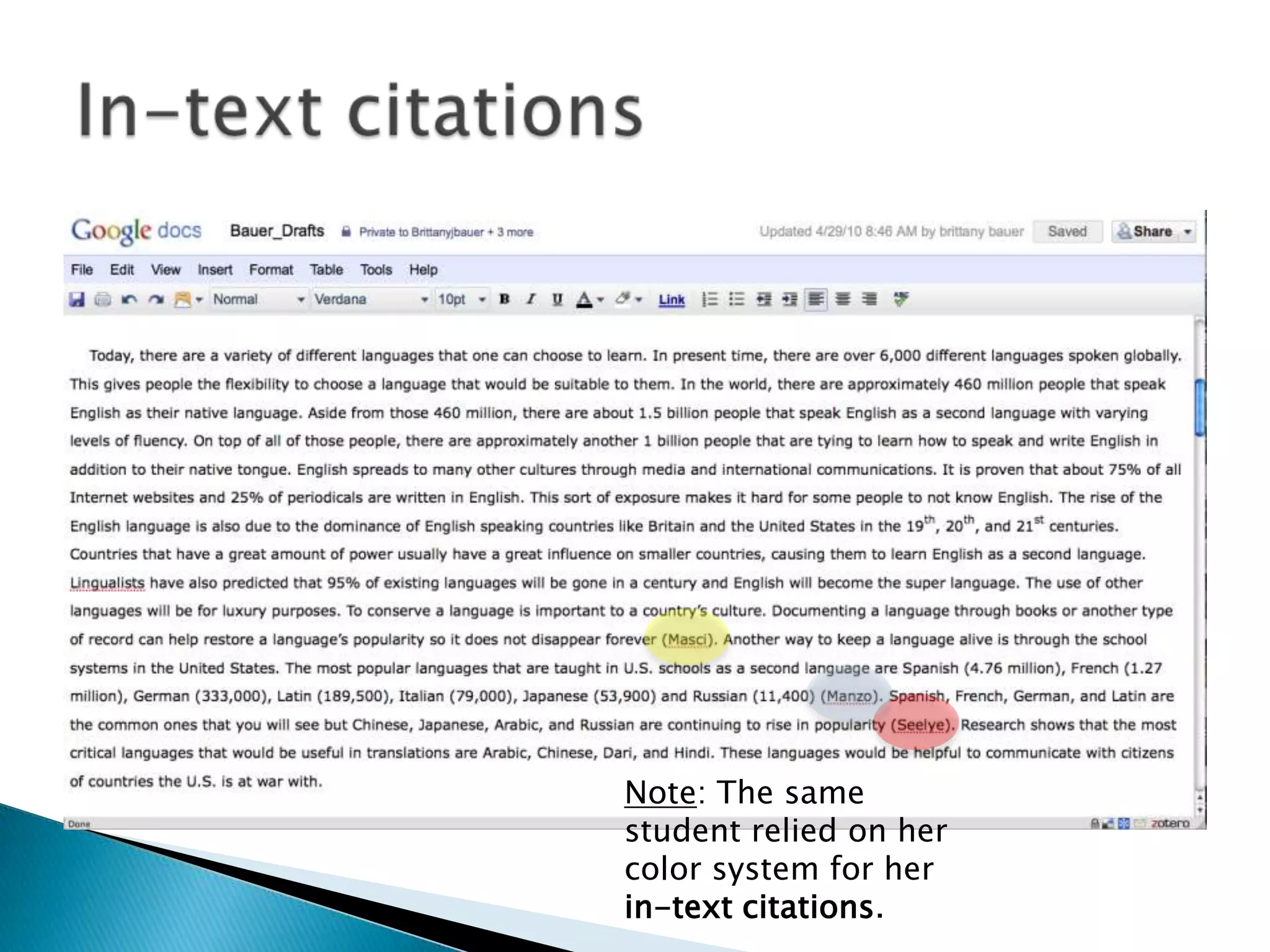Undo the last action
The image size is (1270, 952).
click(129, 300)
